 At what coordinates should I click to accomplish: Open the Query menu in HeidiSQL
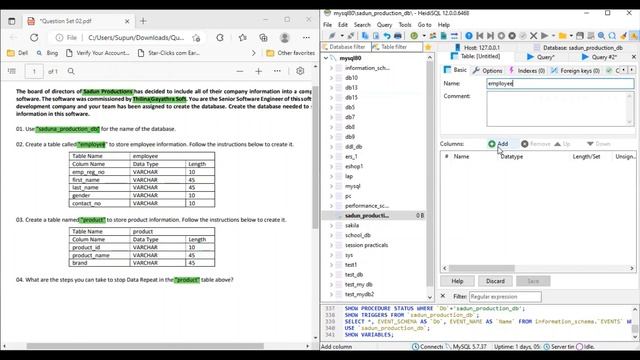click(x=384, y=25)
